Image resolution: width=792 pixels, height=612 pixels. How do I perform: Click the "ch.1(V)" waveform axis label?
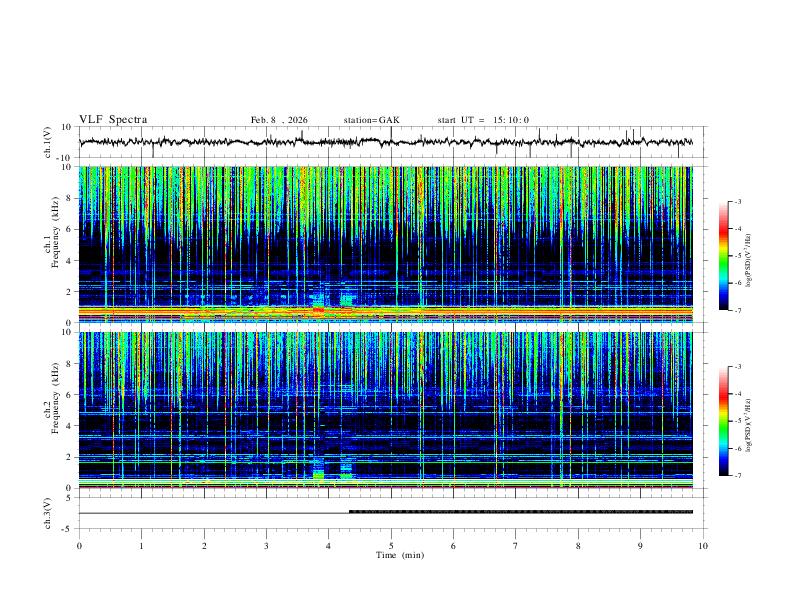48,142
